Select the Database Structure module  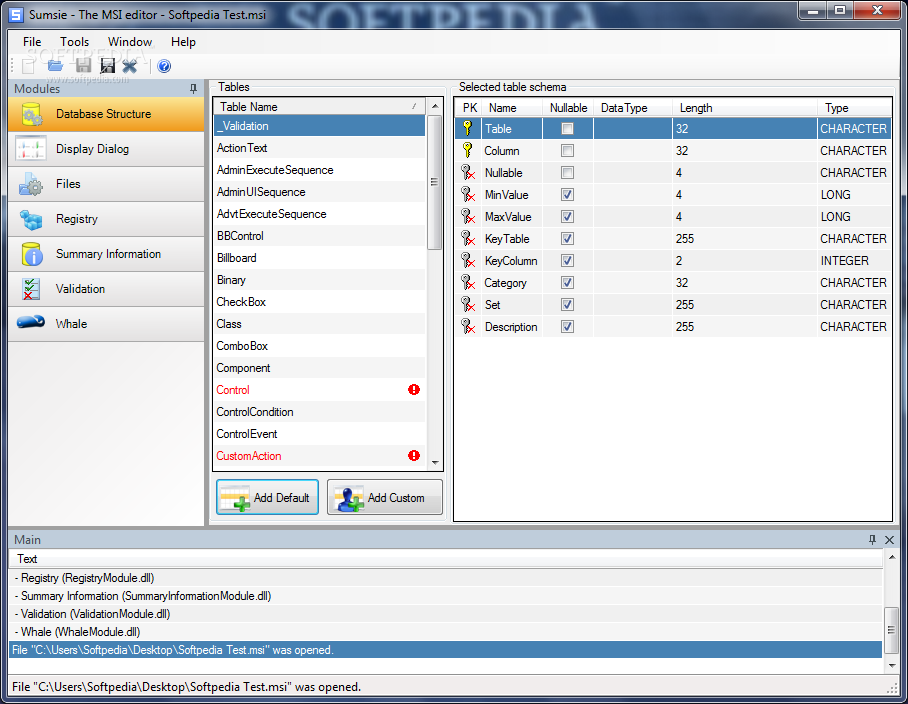(107, 114)
